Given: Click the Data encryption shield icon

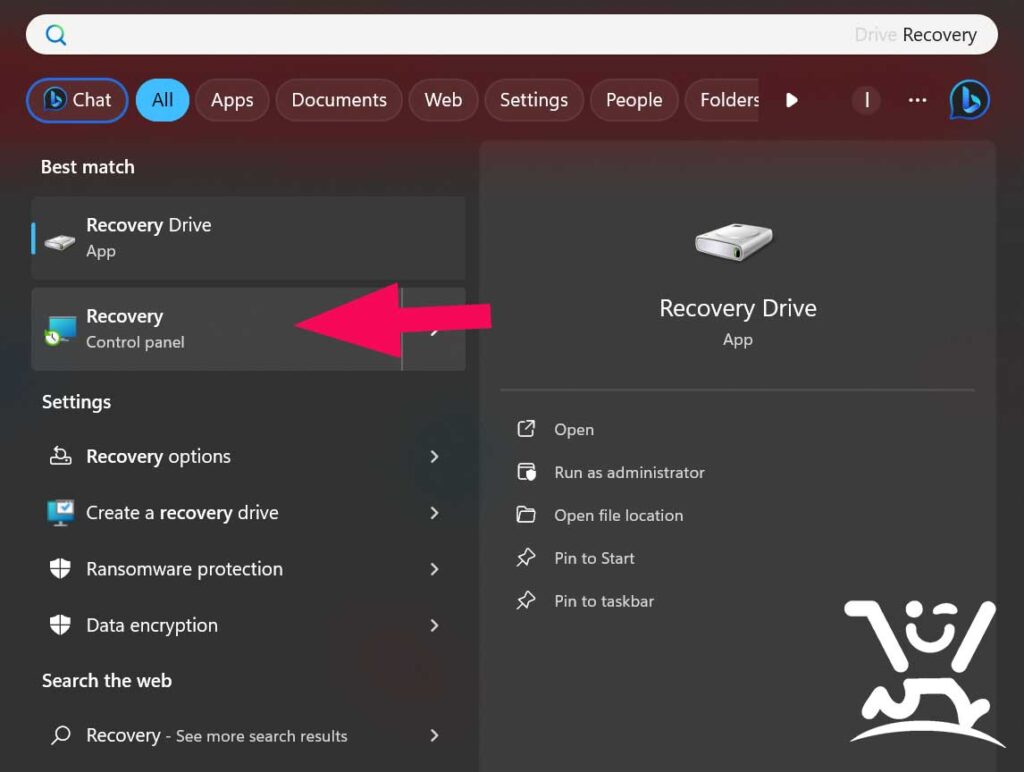Looking at the screenshot, I should [60, 624].
